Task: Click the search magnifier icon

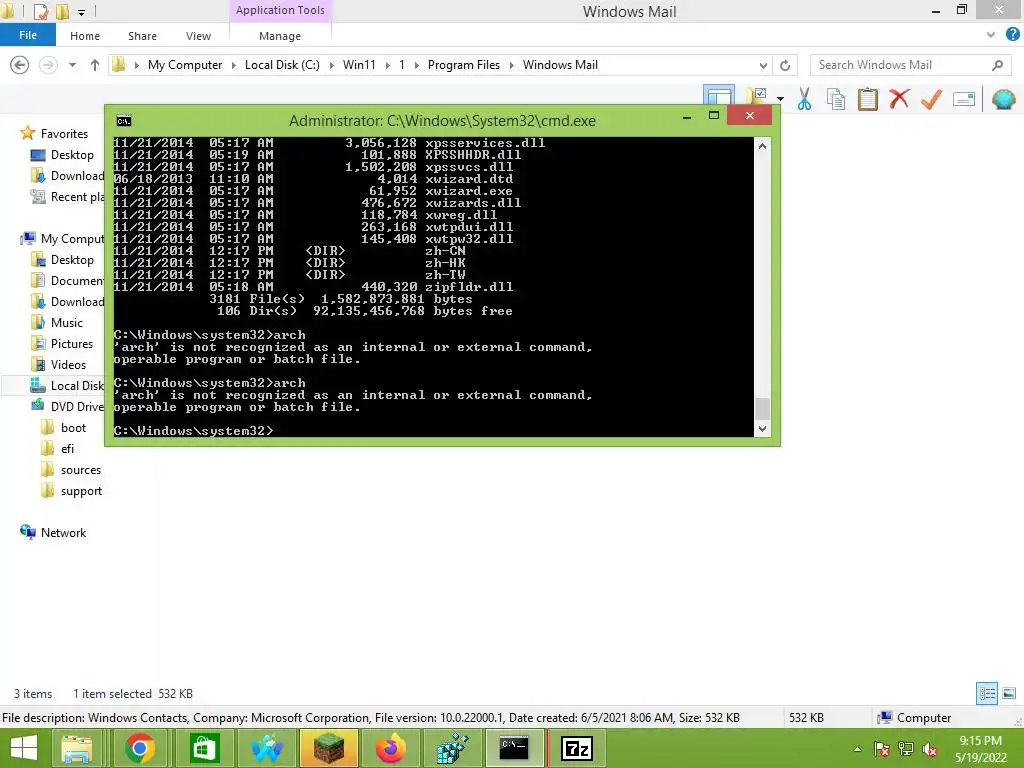Action: coord(997,65)
